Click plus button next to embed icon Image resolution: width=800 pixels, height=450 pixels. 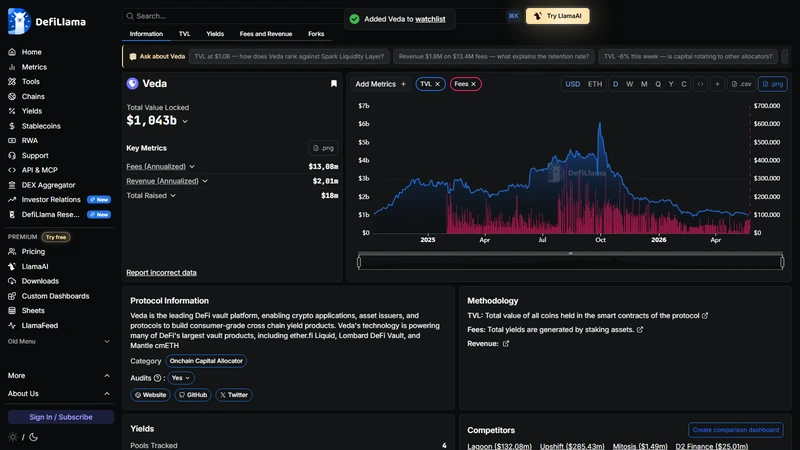(717, 84)
